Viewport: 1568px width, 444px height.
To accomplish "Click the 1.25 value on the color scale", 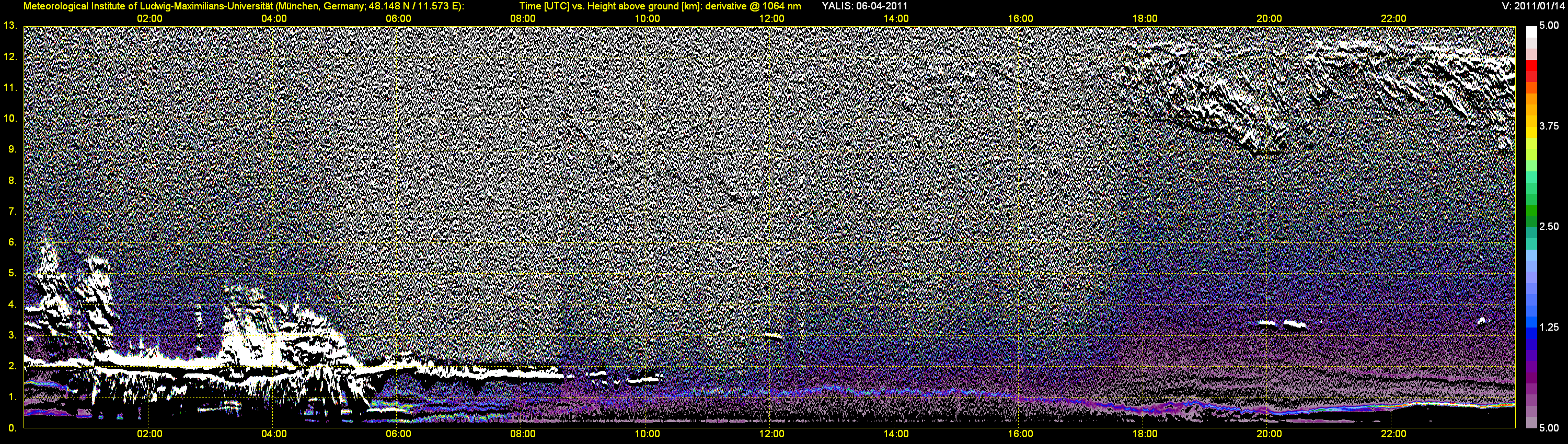I will click(1549, 327).
